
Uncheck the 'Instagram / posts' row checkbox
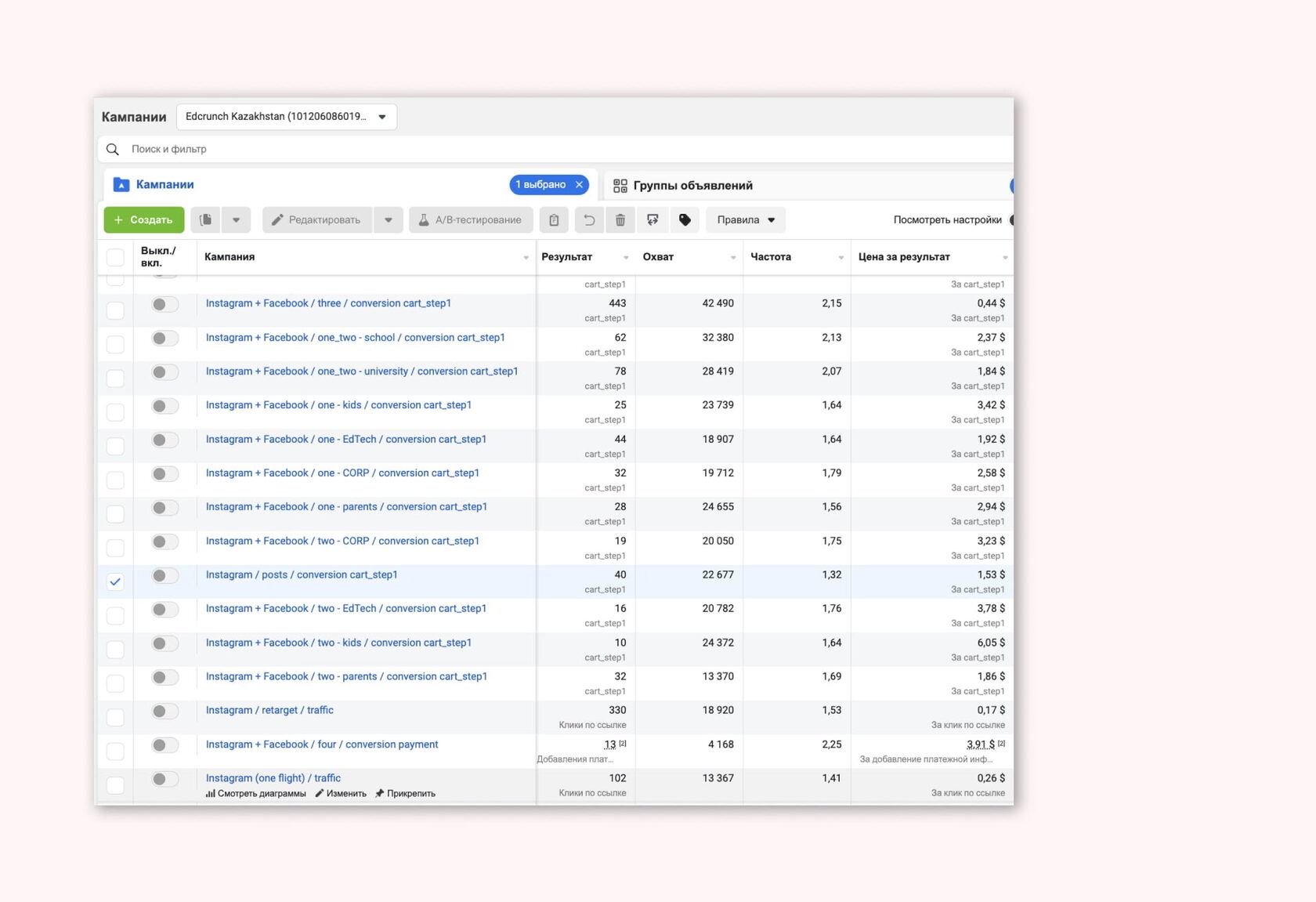click(x=115, y=581)
